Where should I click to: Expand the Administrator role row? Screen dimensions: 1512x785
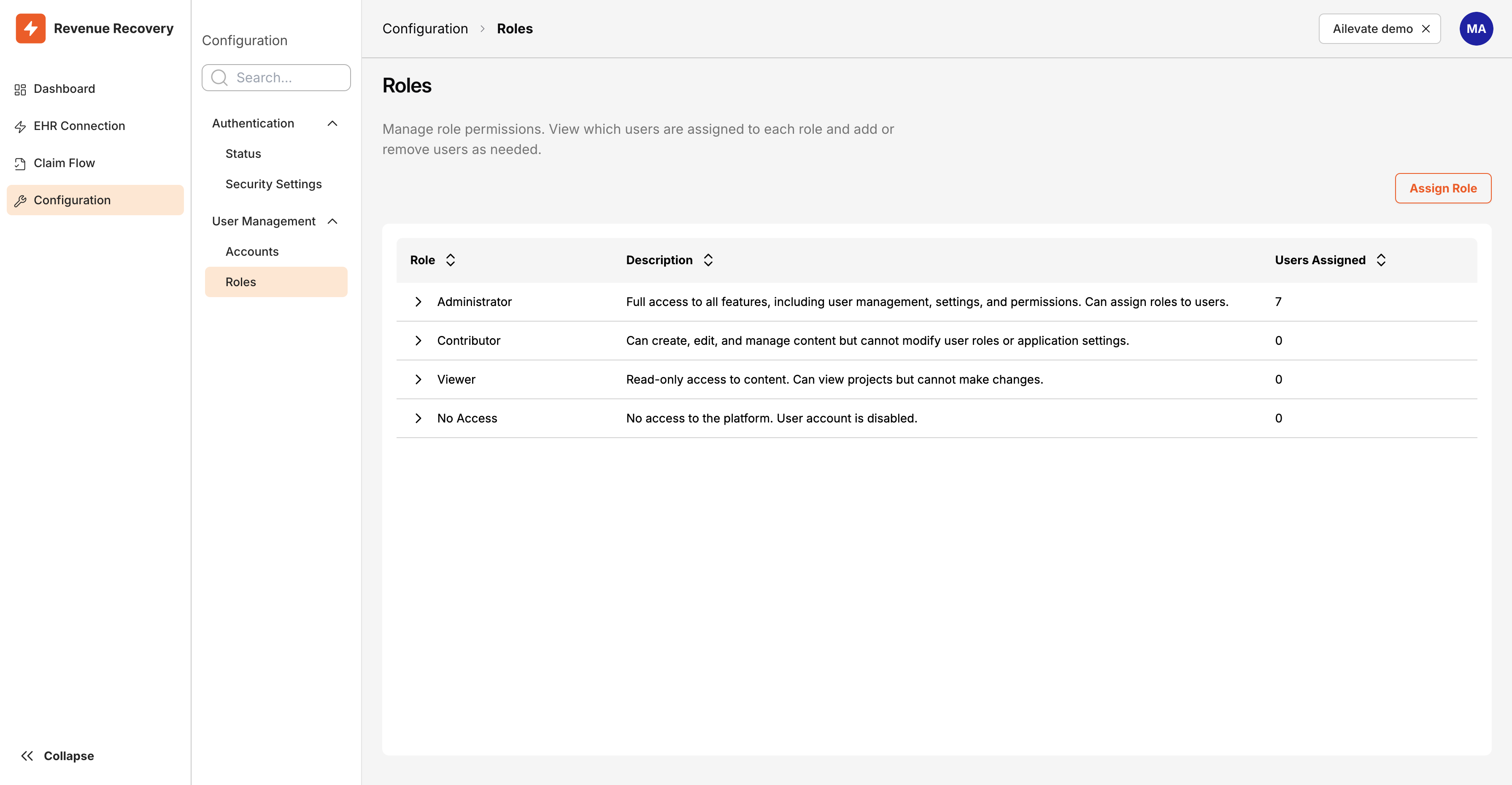(x=418, y=302)
